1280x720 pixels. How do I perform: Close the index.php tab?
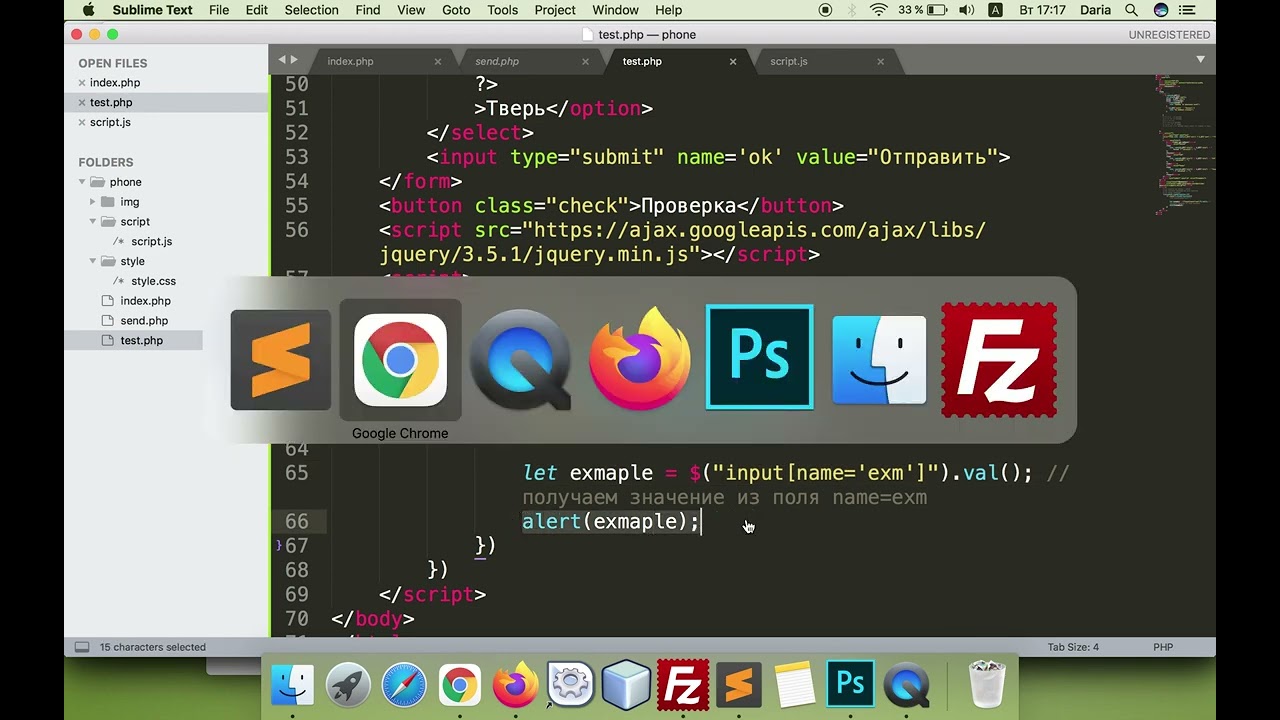click(x=437, y=61)
